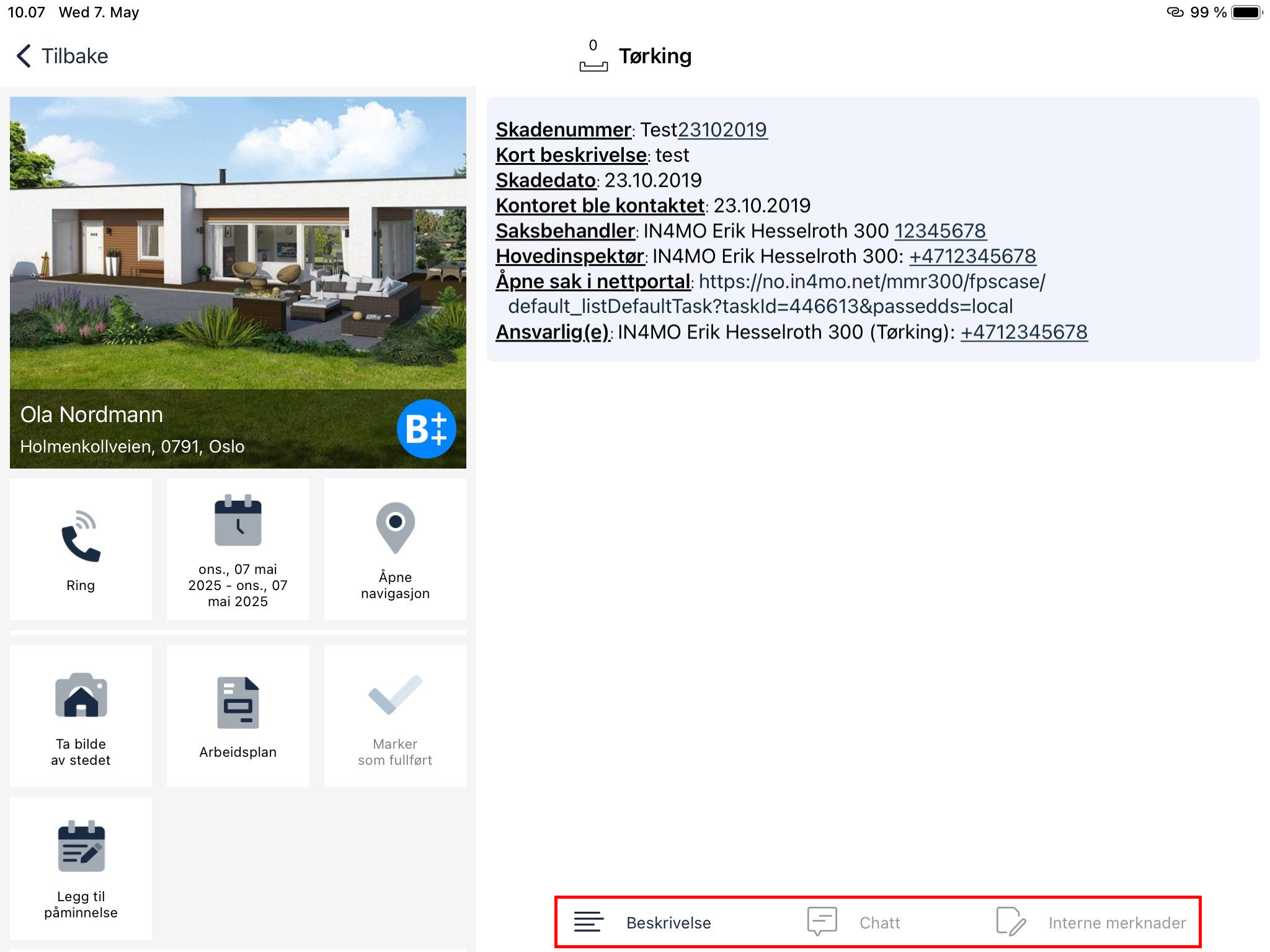
Task: Go back with the Tilbake chevron
Action: coord(25,56)
